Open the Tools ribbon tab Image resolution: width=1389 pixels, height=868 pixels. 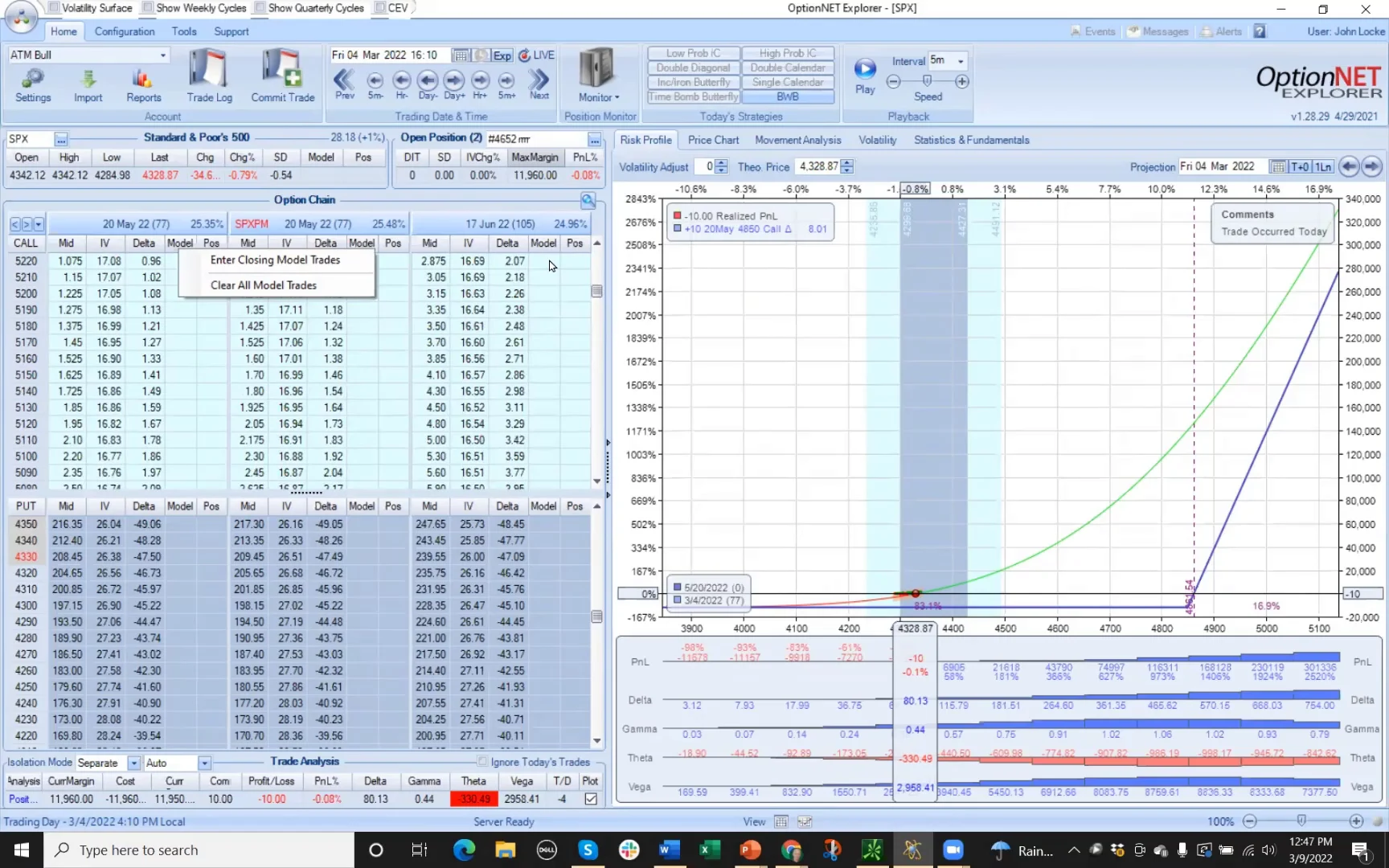click(184, 31)
